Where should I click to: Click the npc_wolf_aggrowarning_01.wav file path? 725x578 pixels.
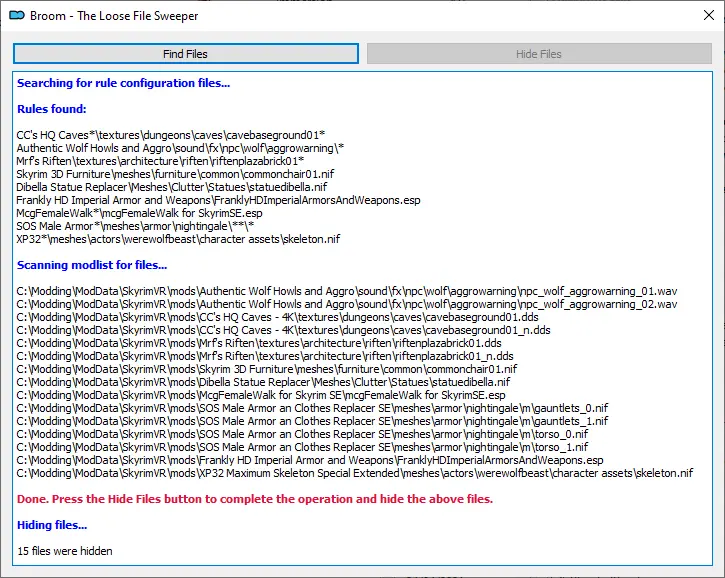coord(347,291)
